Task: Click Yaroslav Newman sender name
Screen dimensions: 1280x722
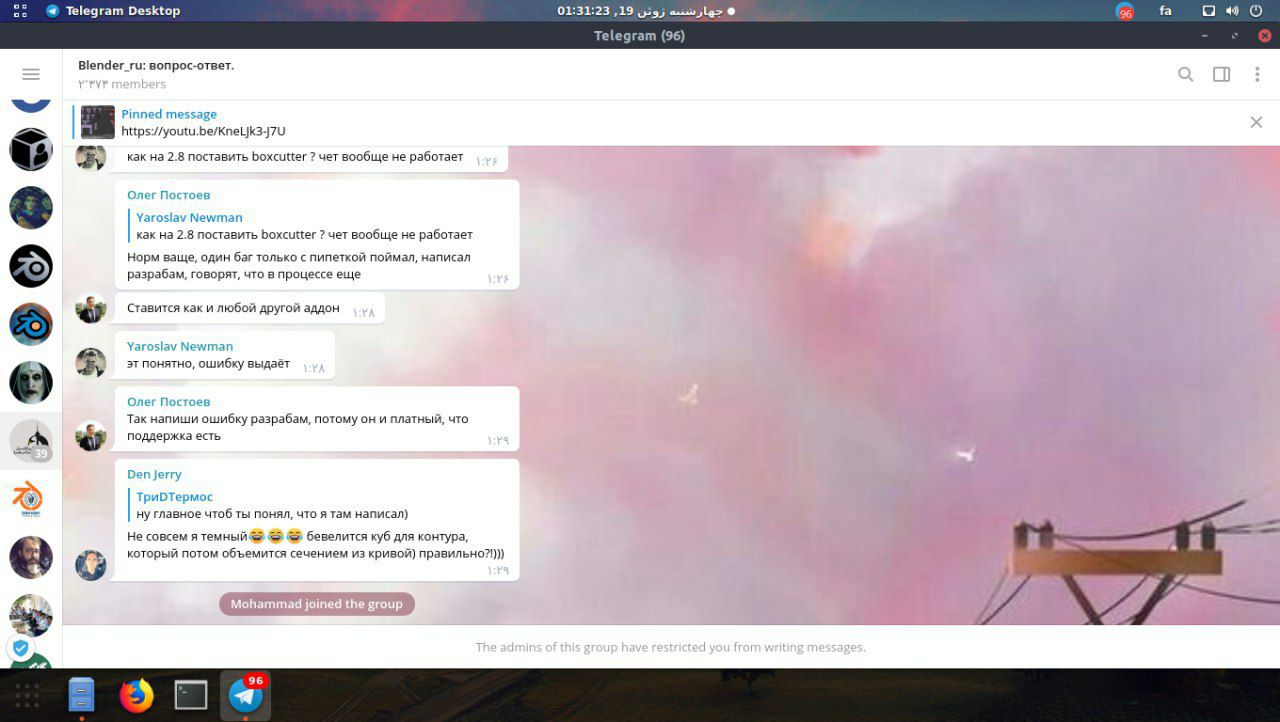Action: [x=180, y=346]
